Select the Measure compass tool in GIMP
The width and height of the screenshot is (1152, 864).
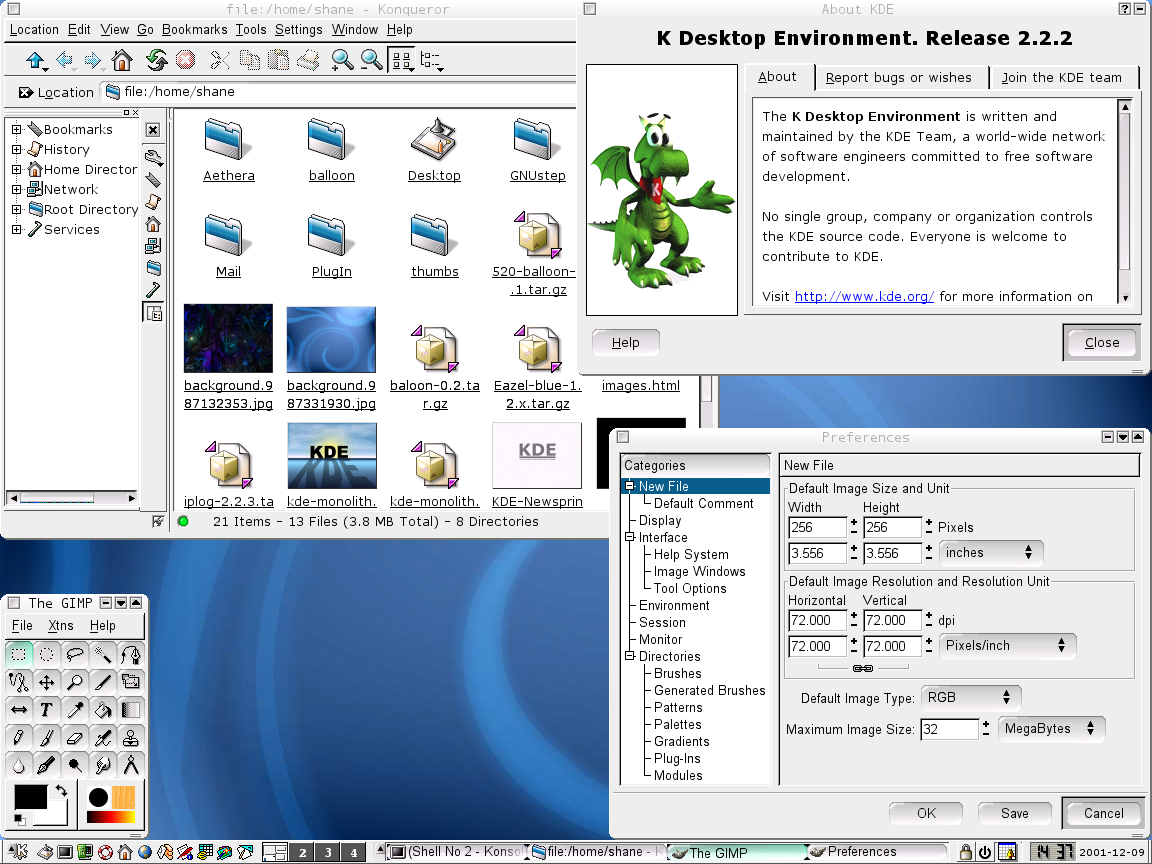click(130, 765)
